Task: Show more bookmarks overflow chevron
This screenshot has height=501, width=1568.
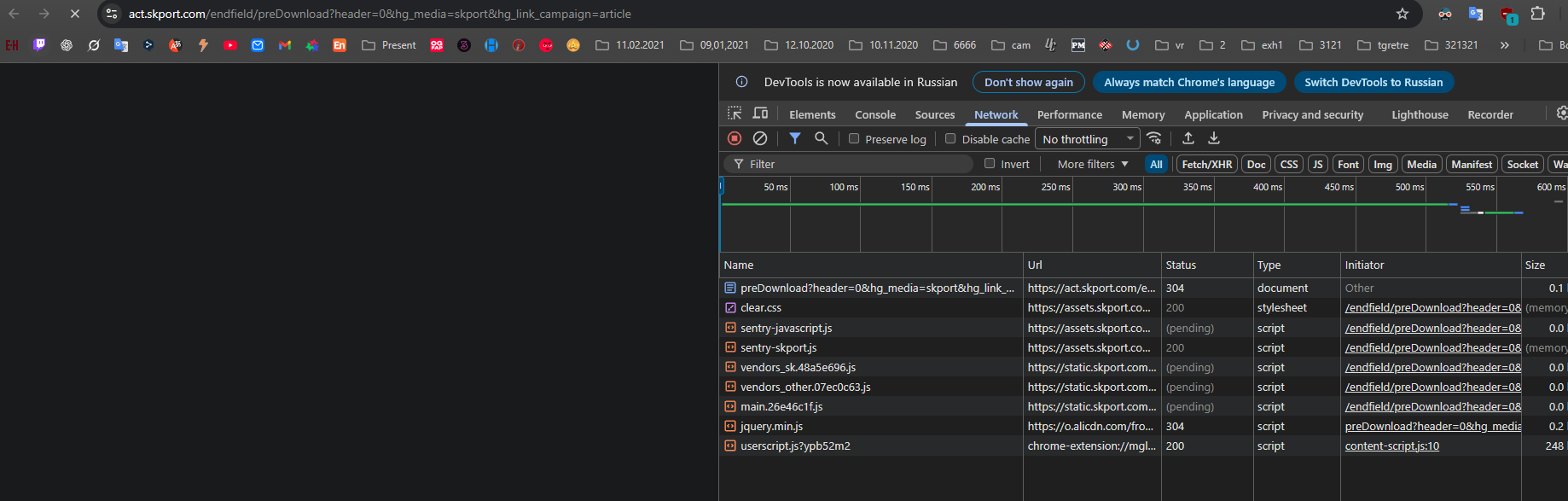Action: pos(1504,45)
